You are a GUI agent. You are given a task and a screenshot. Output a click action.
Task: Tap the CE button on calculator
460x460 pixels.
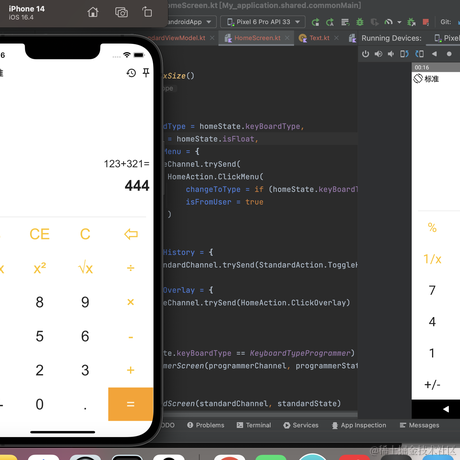[39, 234]
